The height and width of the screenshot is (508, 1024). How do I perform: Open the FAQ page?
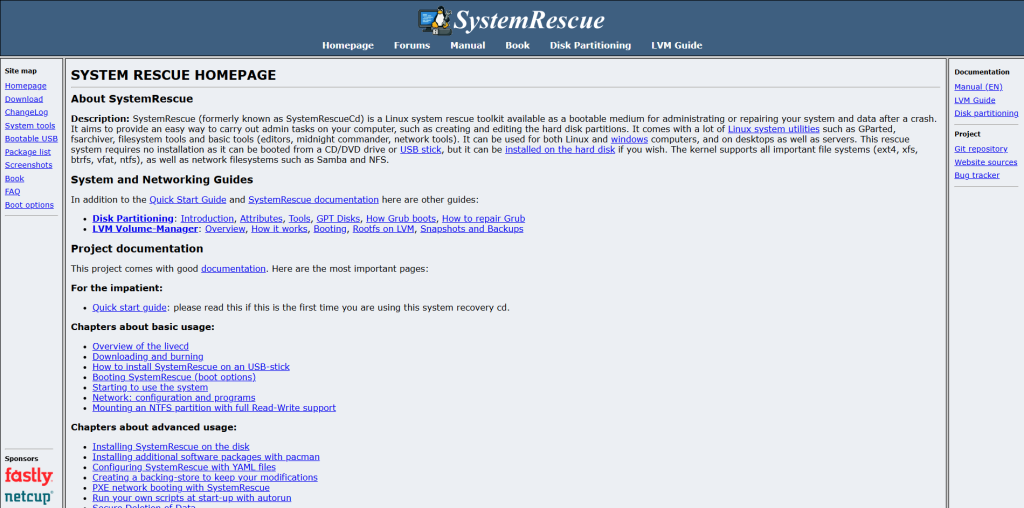12,191
